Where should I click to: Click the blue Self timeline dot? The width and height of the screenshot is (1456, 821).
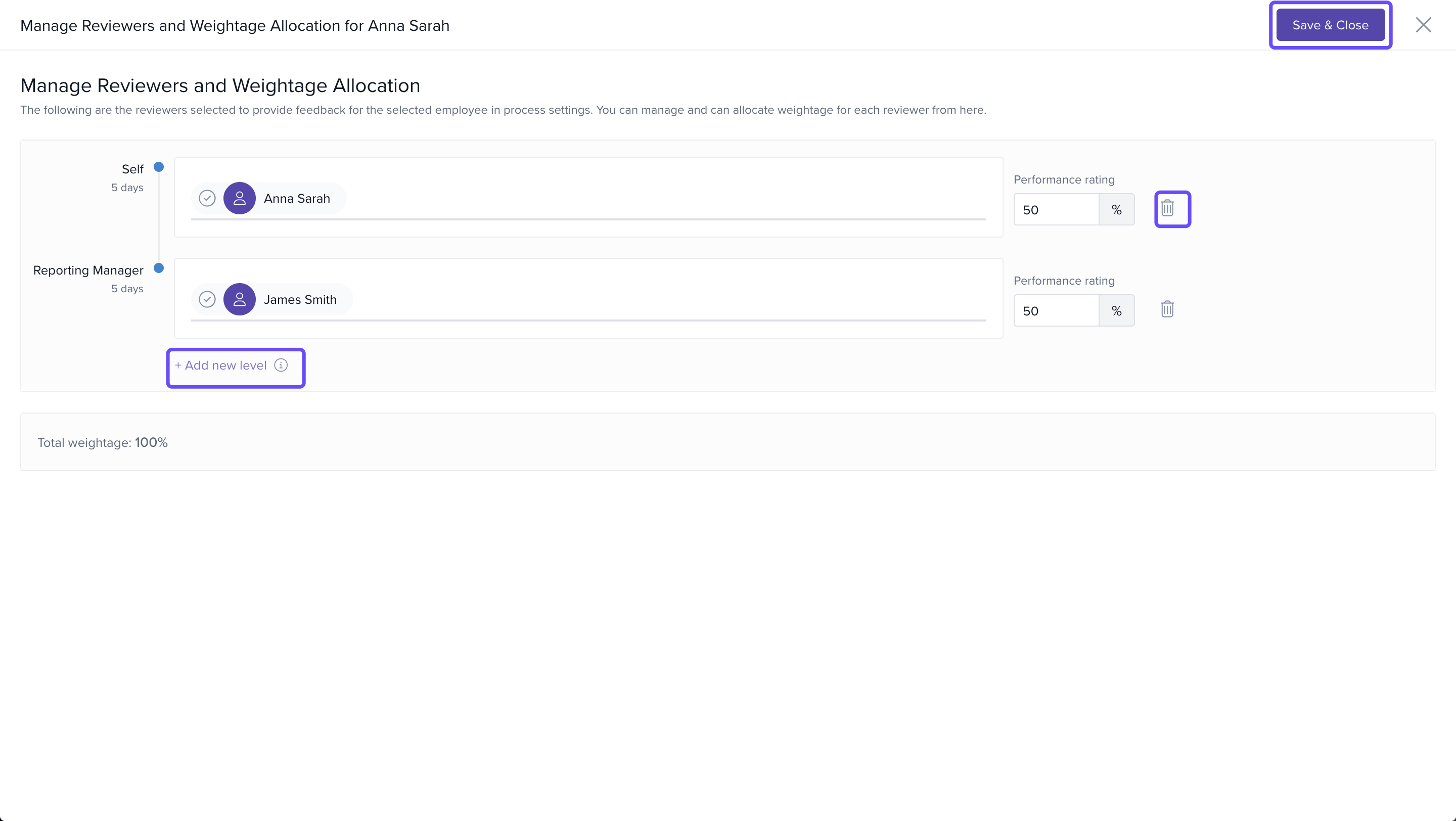click(x=159, y=167)
